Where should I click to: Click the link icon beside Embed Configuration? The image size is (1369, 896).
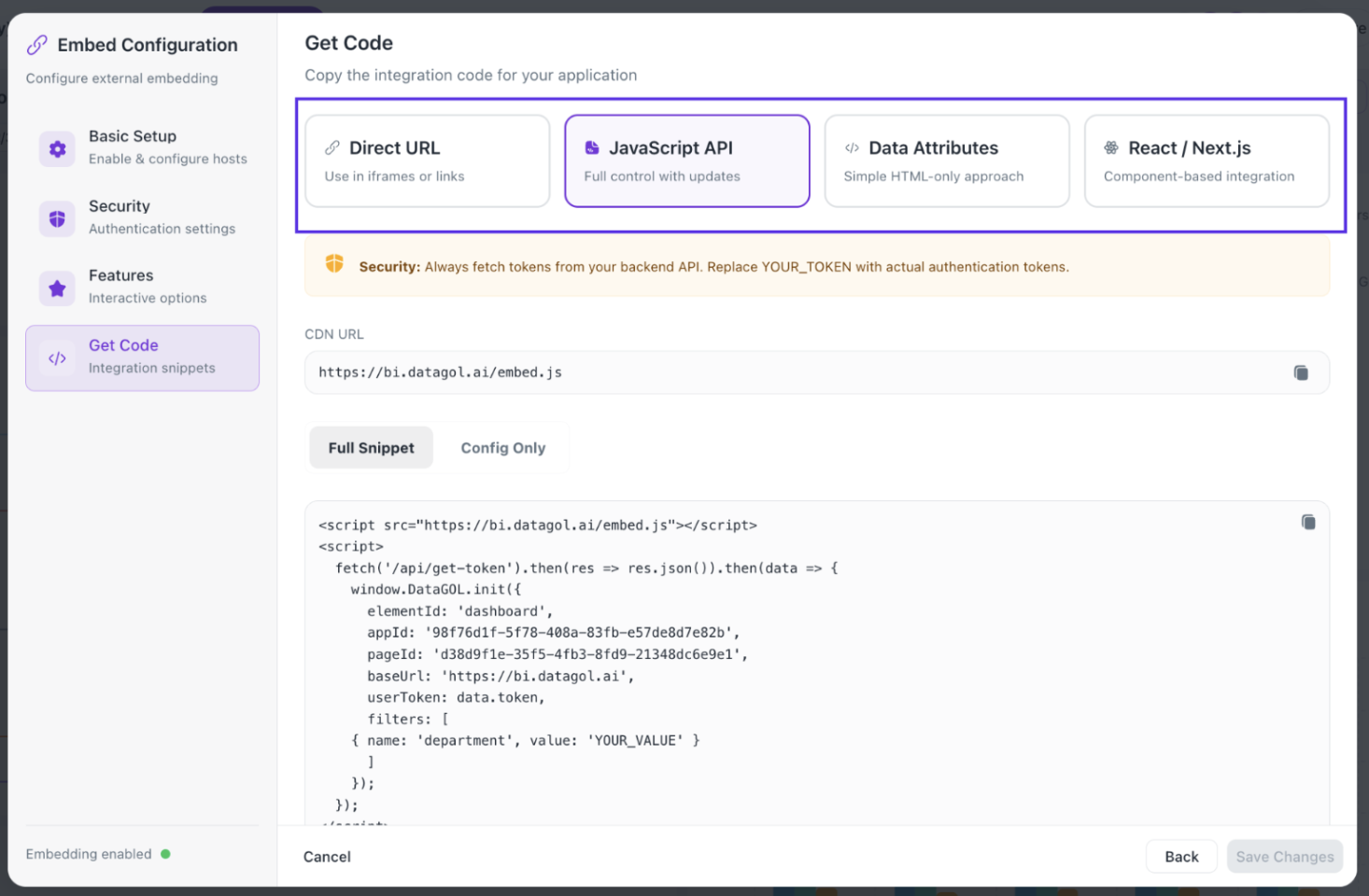(x=37, y=45)
